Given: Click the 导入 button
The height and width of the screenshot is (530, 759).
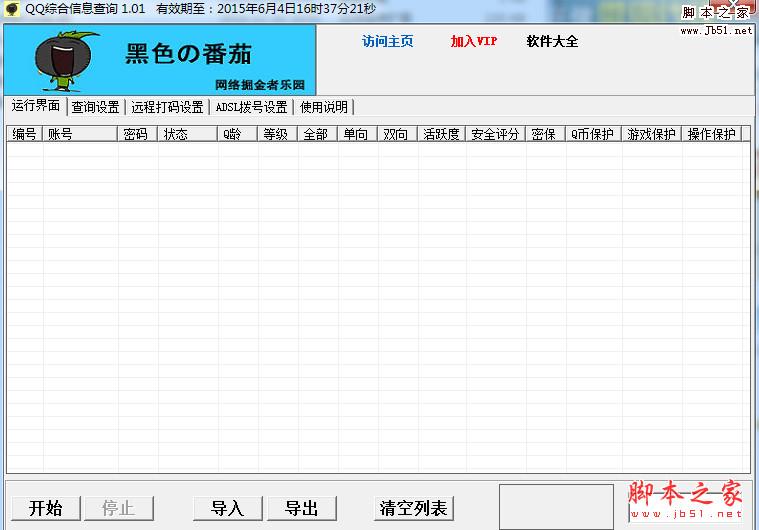Looking at the screenshot, I should 228,508.
